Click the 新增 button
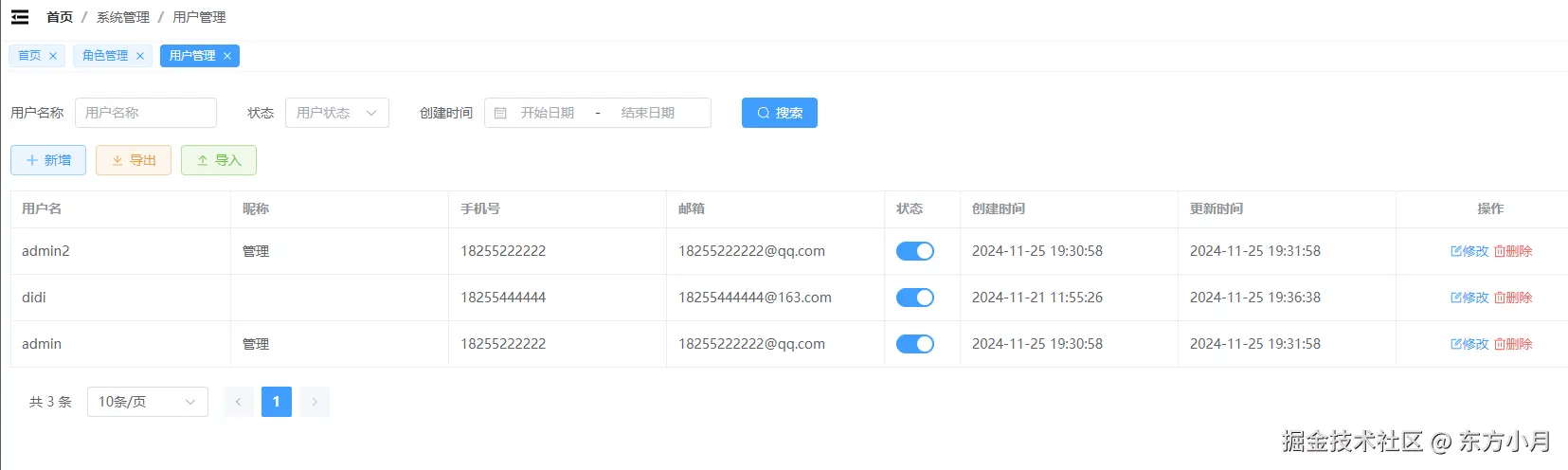This screenshot has width=1568, height=470. pos(48,160)
